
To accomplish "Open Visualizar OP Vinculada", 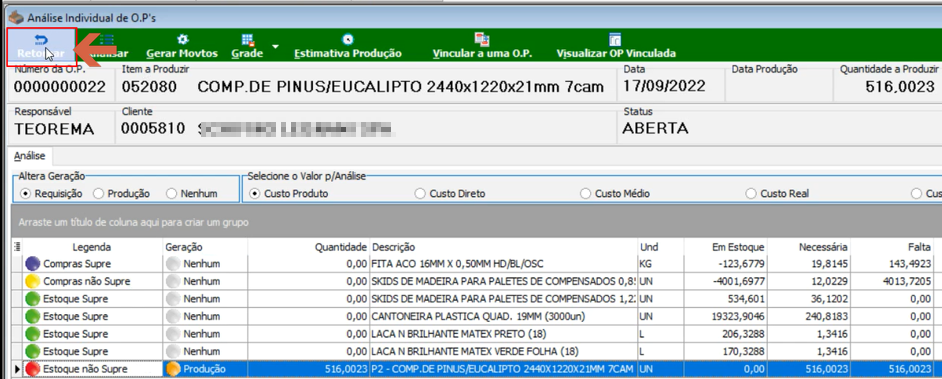I will point(616,47).
